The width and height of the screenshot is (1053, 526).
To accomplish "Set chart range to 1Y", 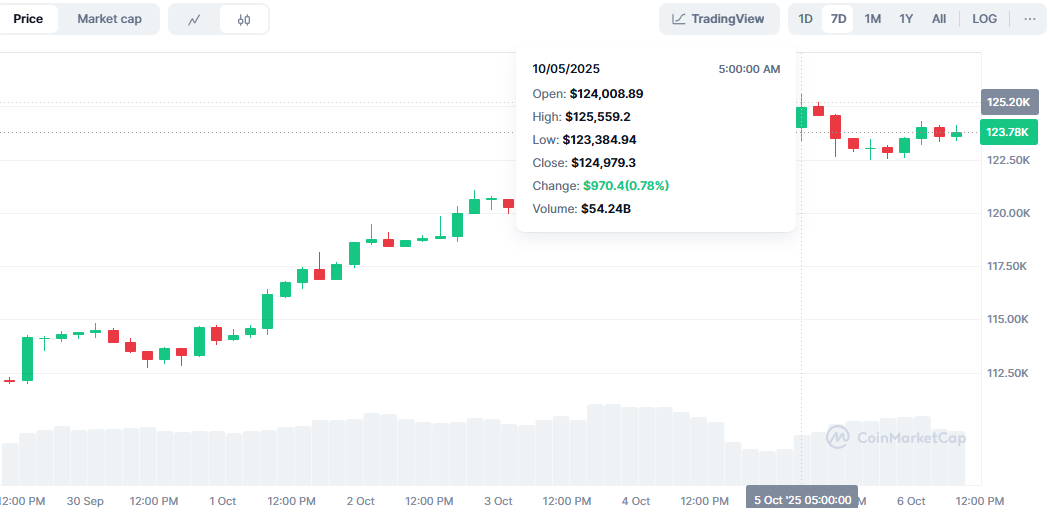I will pyautogui.click(x=906, y=19).
